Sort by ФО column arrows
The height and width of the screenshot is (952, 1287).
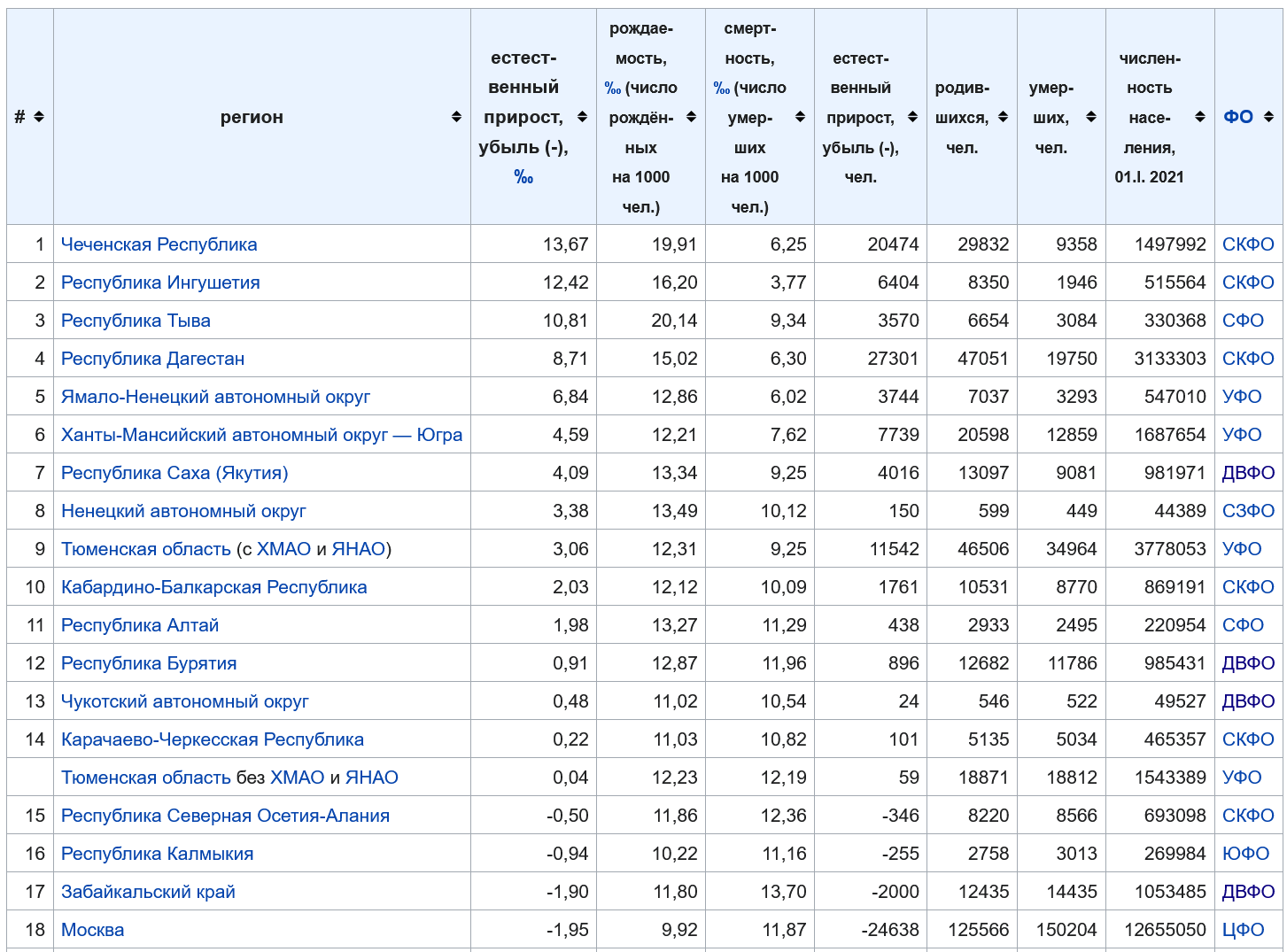[1268, 117]
